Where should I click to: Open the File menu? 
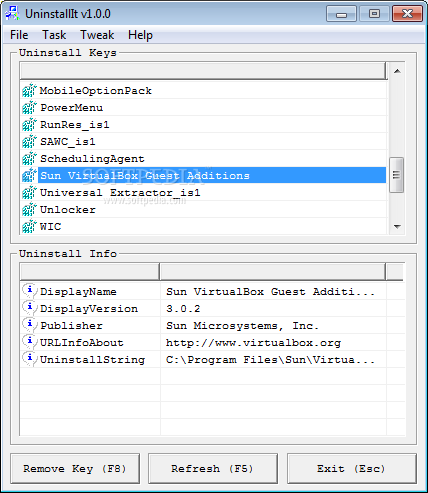[x=19, y=35]
